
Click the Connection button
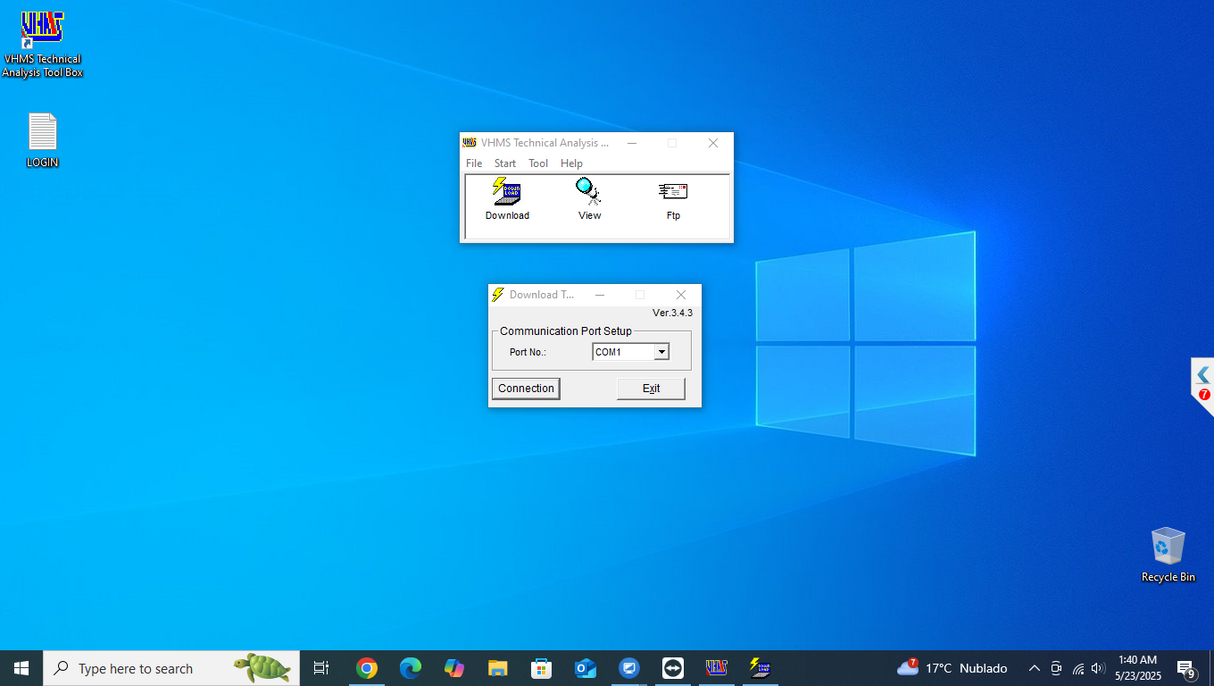(525, 388)
